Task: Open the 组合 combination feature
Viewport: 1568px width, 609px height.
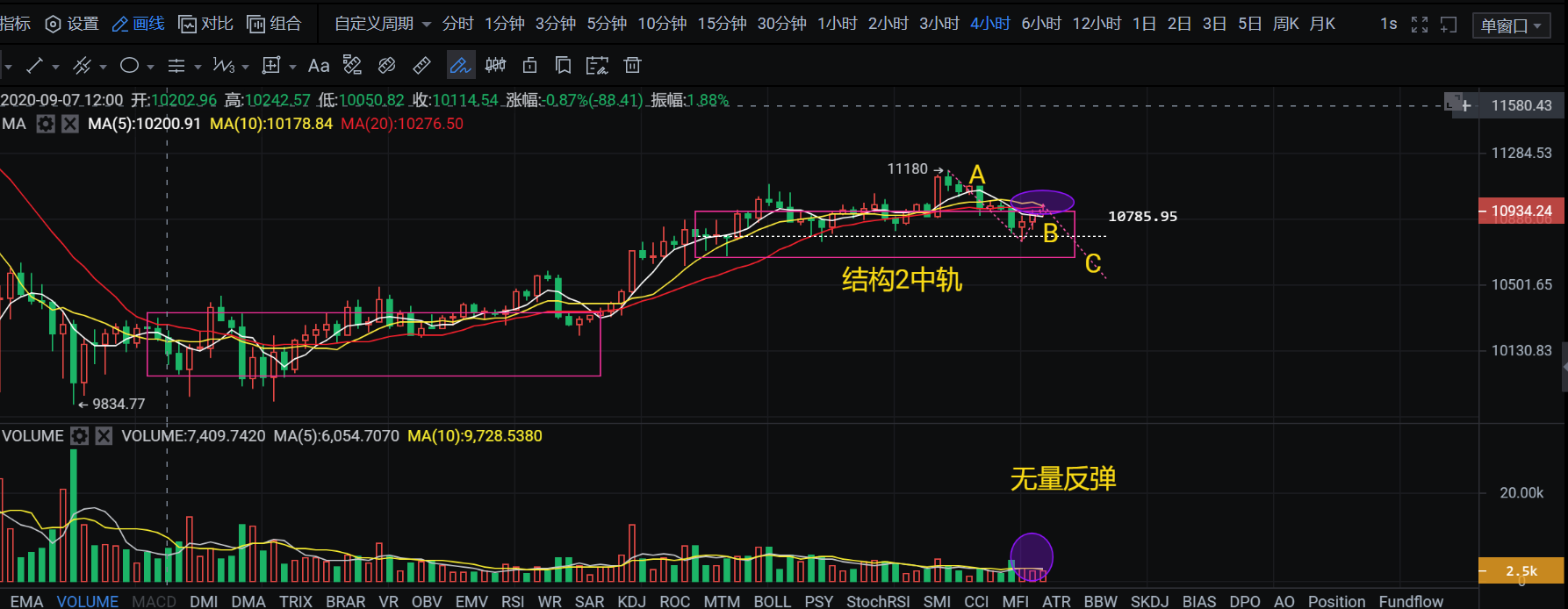Action: pos(274,24)
